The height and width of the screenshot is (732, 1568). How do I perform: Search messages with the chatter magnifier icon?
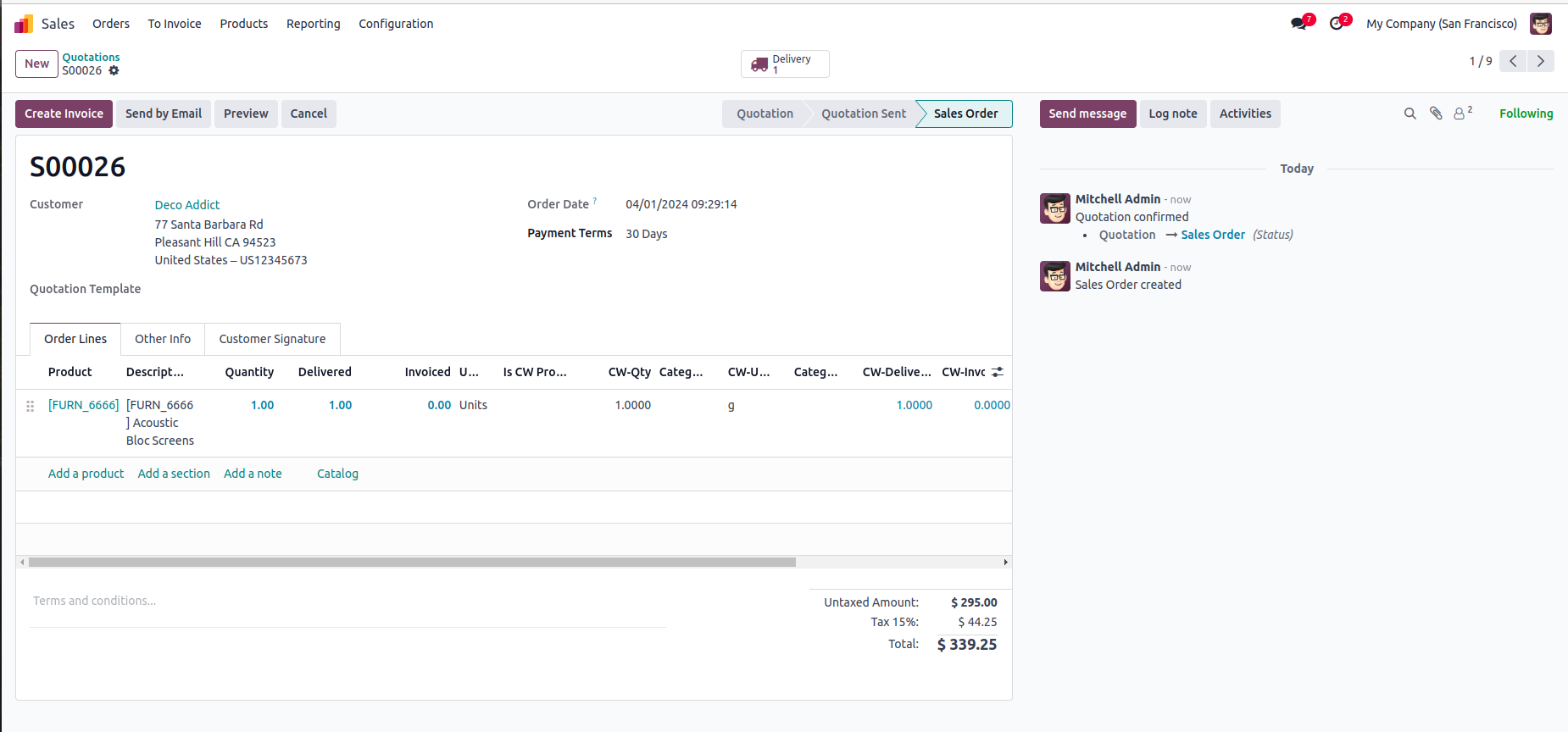point(1410,114)
